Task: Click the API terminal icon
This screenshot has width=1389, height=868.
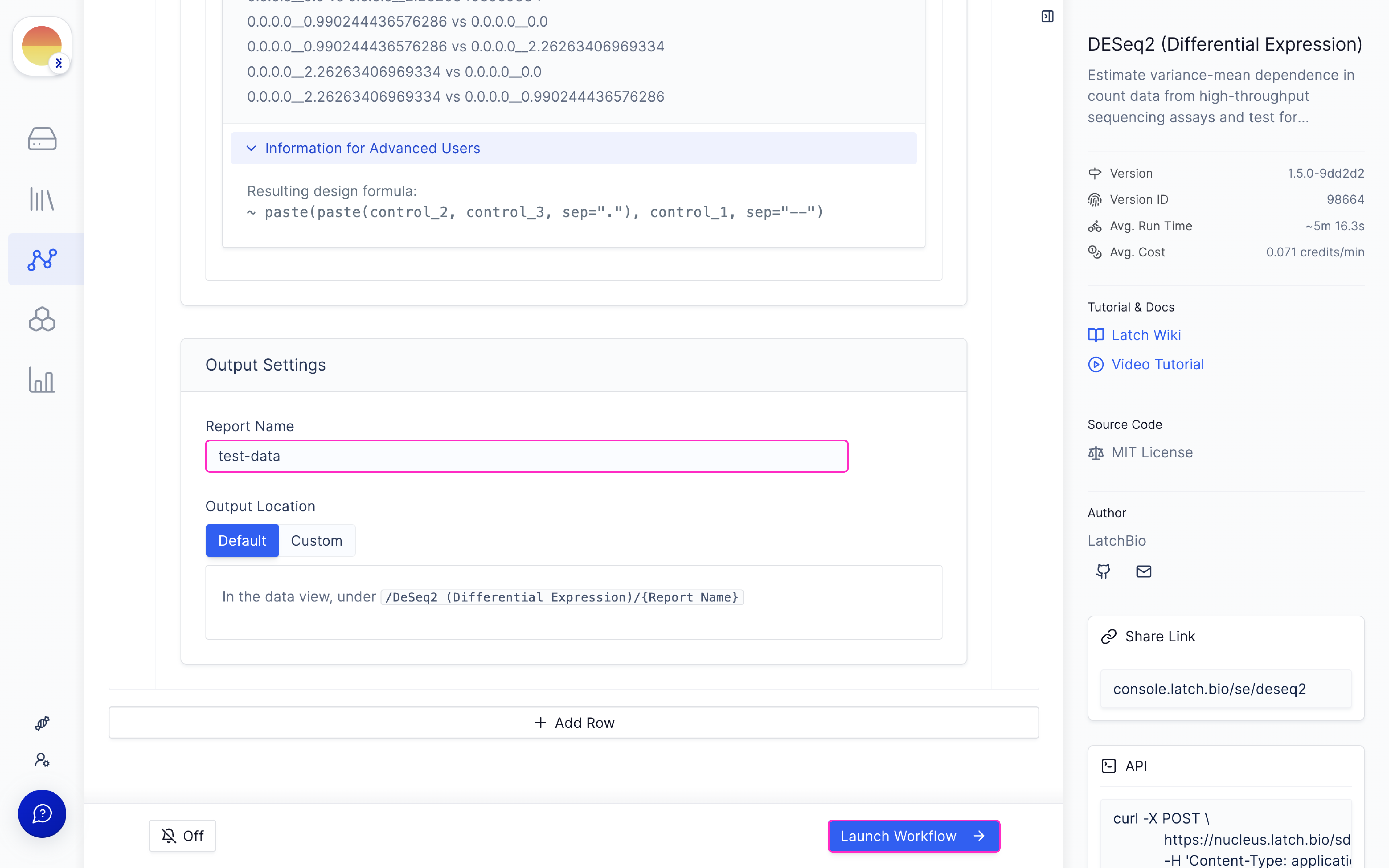Action: [1109, 766]
